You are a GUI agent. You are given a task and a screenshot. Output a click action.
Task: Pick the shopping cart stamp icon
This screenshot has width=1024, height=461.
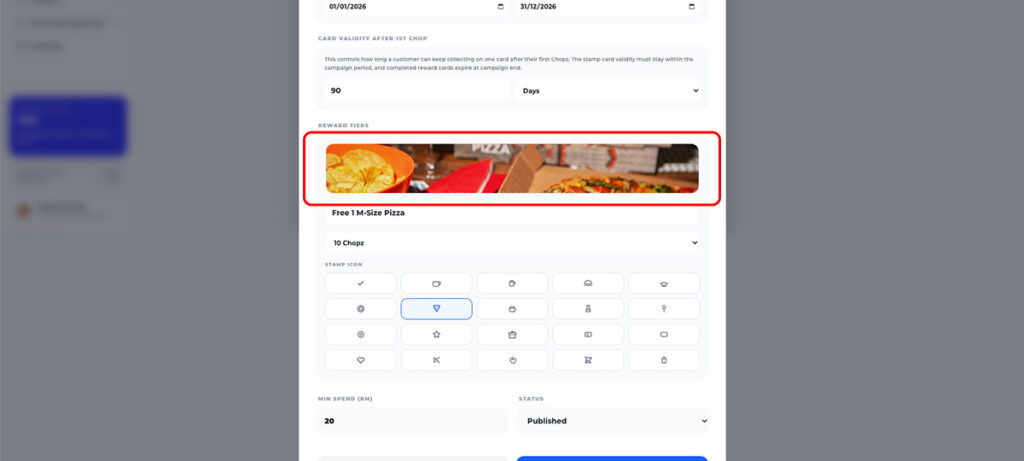click(588, 360)
